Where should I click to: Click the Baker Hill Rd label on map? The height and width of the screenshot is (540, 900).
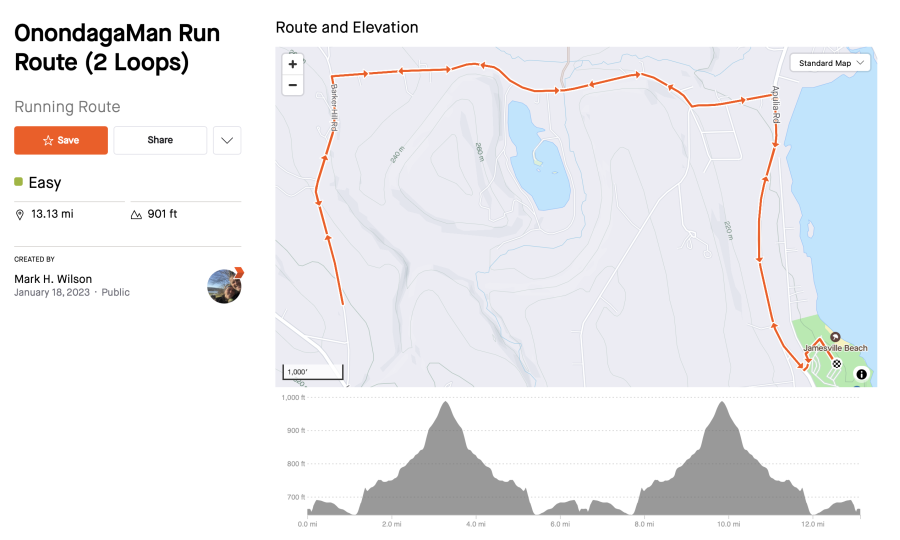[x=333, y=106]
